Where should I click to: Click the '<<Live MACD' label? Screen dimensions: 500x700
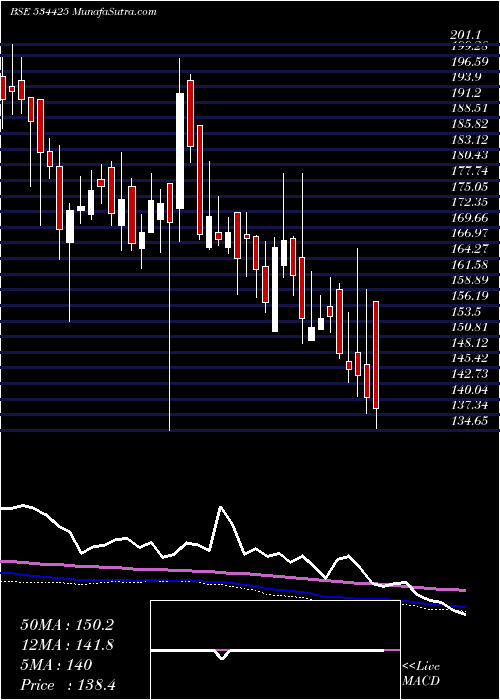(421, 674)
